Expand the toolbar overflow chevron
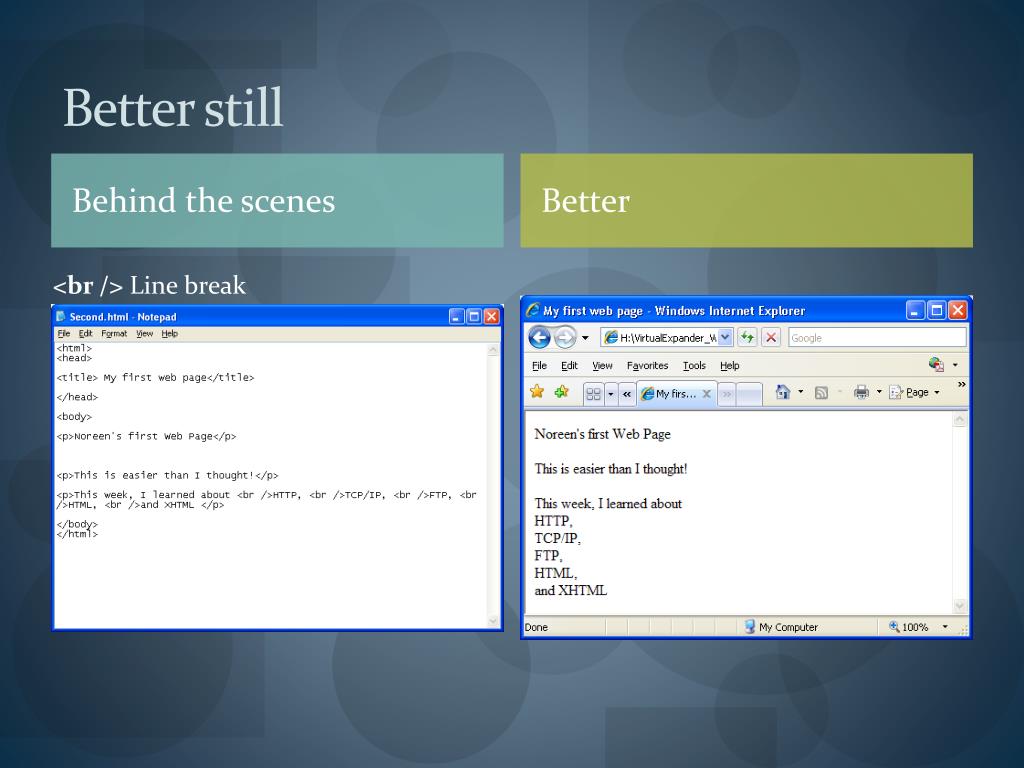Image resolution: width=1024 pixels, height=768 pixels. (961, 385)
